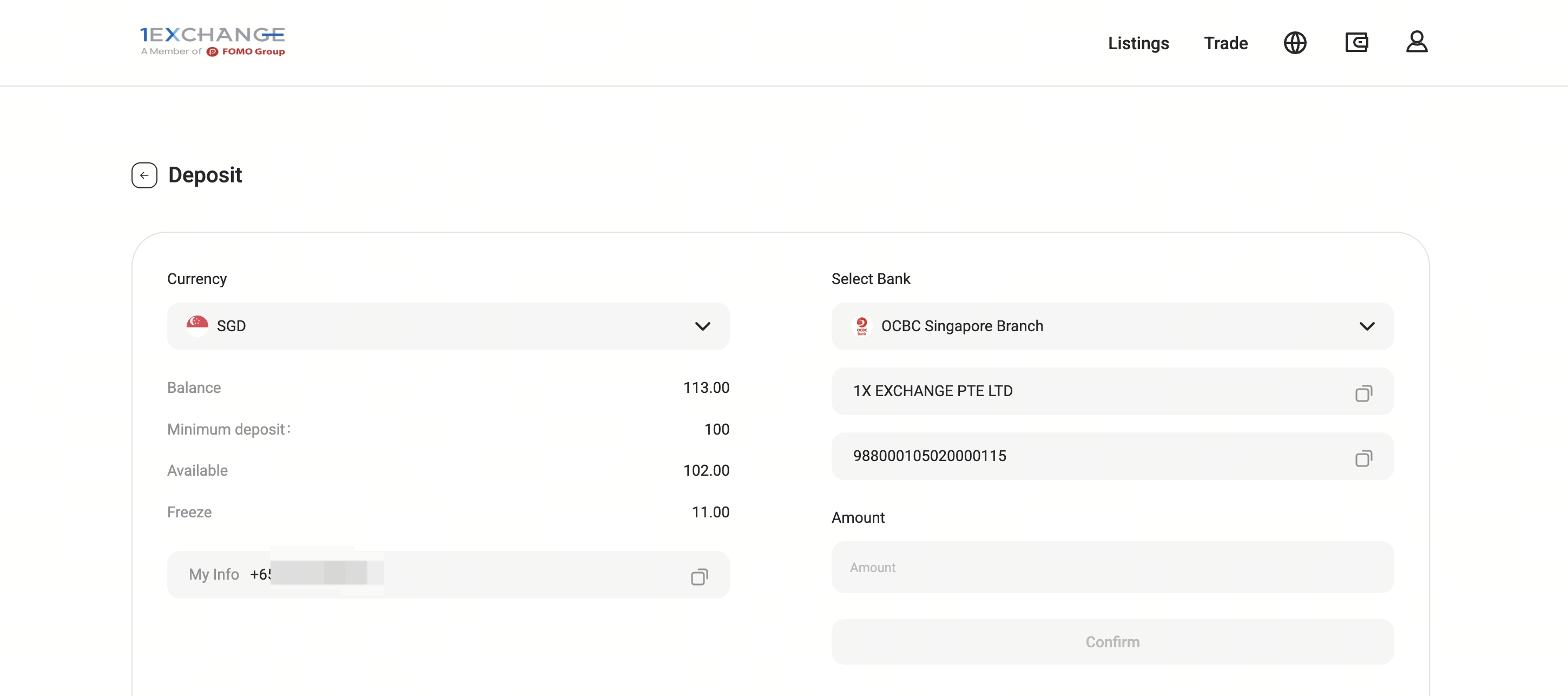This screenshot has height=696, width=1568.
Task: Click the 1EXCHANGE logo
Action: coord(213,42)
